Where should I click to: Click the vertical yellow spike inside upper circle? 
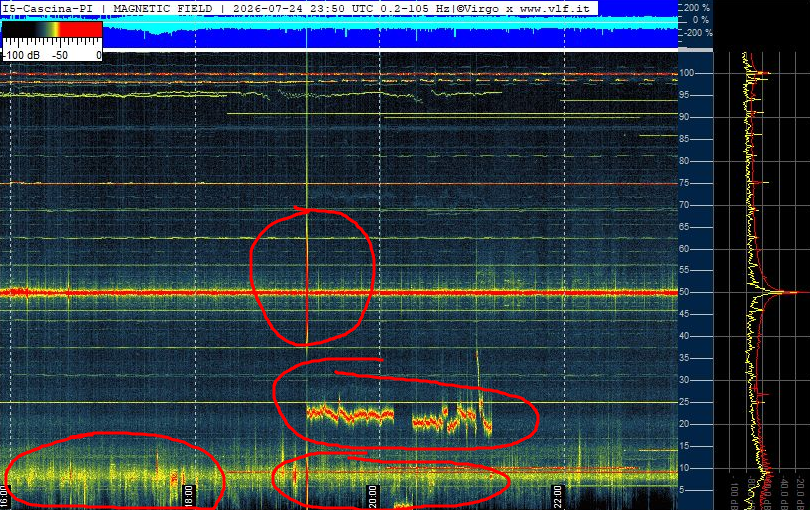coord(307,276)
